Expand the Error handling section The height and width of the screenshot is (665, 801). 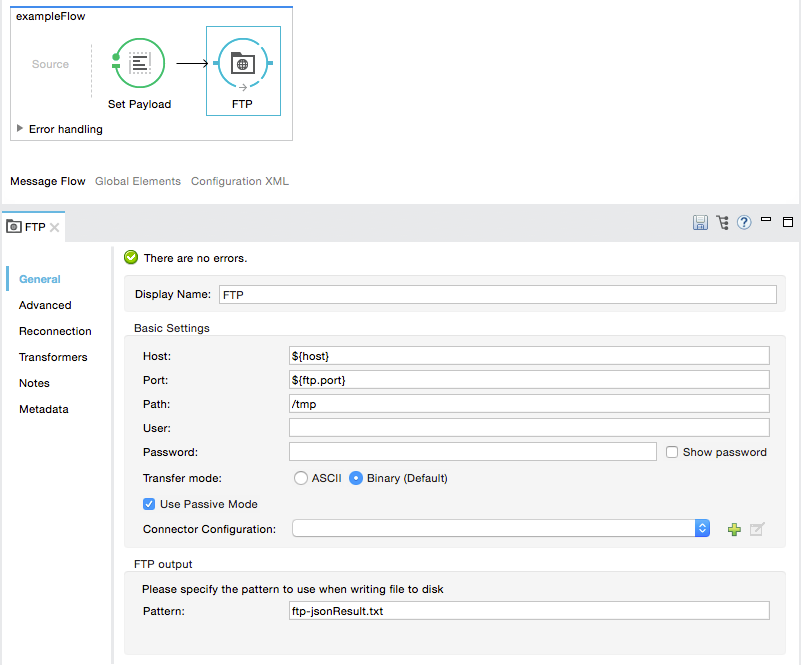tap(20, 129)
